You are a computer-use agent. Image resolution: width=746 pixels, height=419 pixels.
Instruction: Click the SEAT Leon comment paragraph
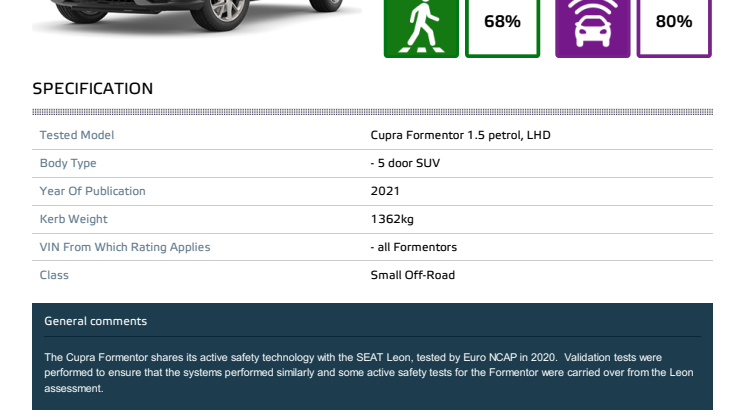click(x=369, y=373)
